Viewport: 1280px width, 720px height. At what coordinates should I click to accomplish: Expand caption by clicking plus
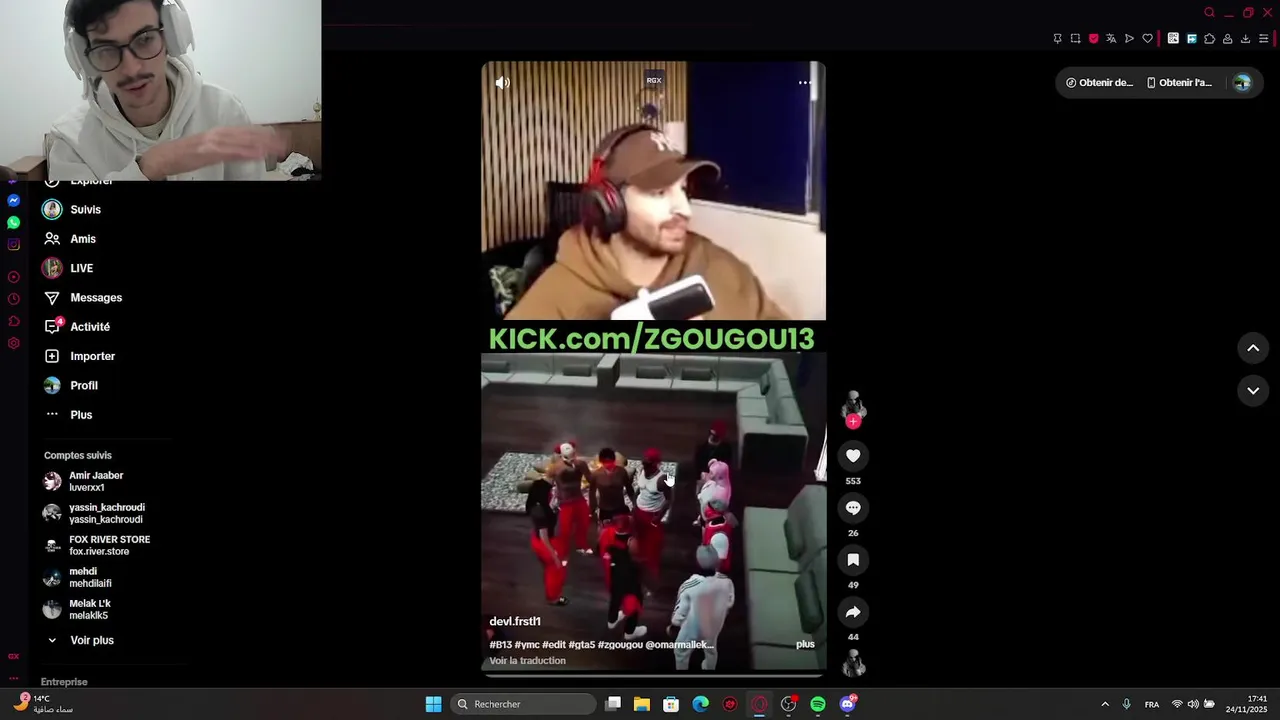point(805,645)
